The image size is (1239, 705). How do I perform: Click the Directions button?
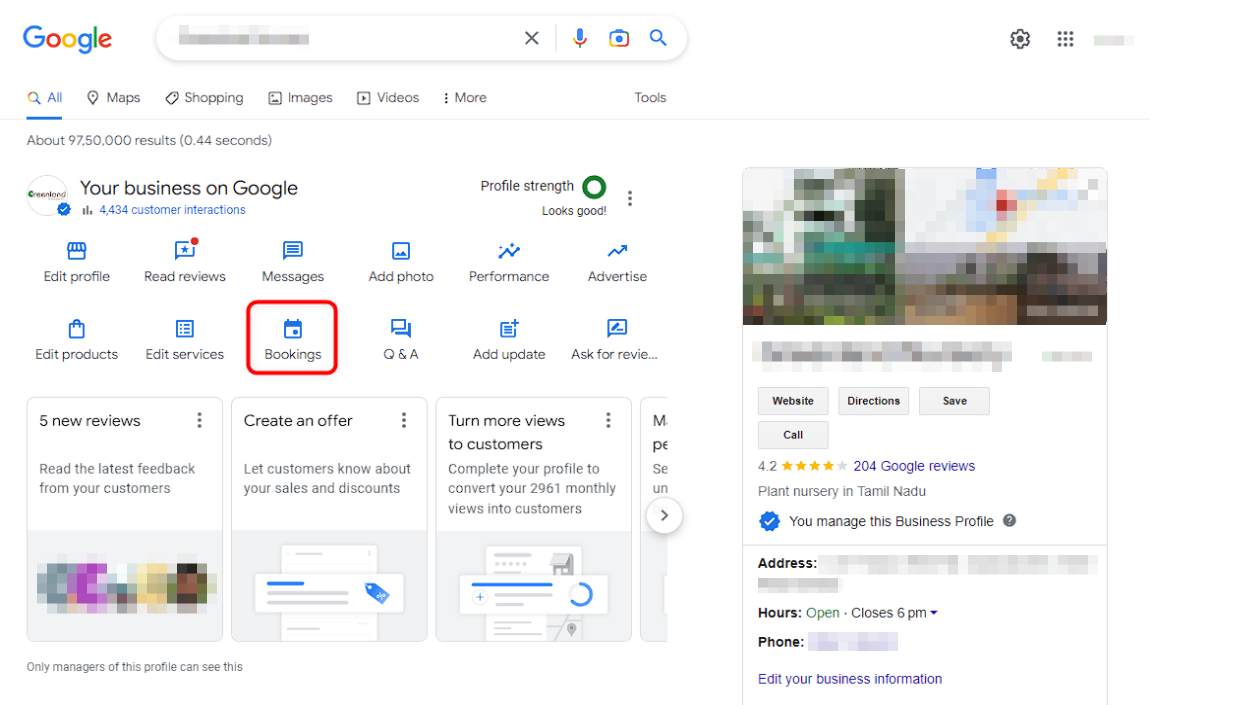click(x=873, y=401)
